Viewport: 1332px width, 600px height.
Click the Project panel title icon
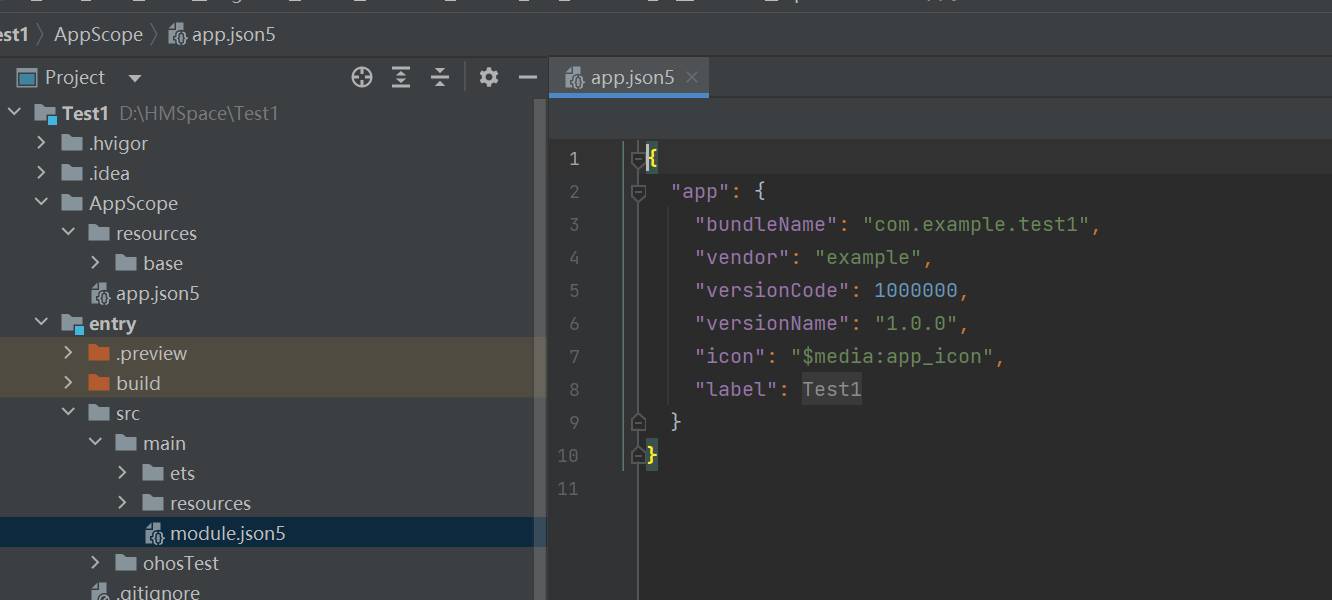coord(27,77)
